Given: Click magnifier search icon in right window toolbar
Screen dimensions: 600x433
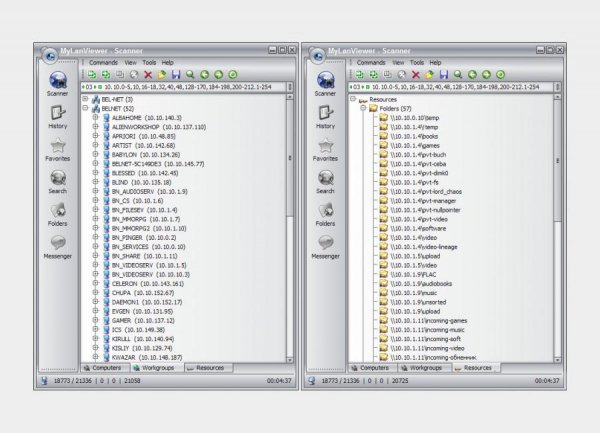Looking at the screenshot, I should (x=458, y=75).
